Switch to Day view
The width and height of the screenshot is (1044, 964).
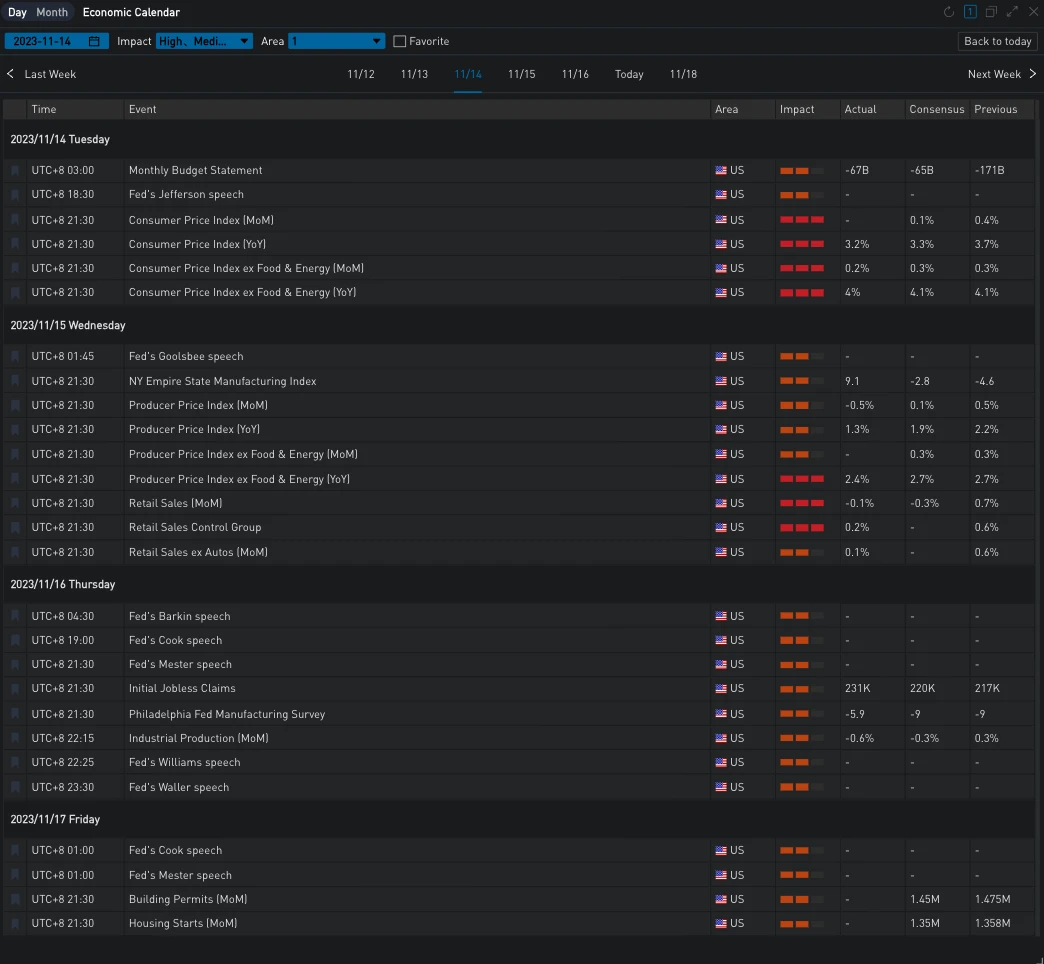[17, 12]
